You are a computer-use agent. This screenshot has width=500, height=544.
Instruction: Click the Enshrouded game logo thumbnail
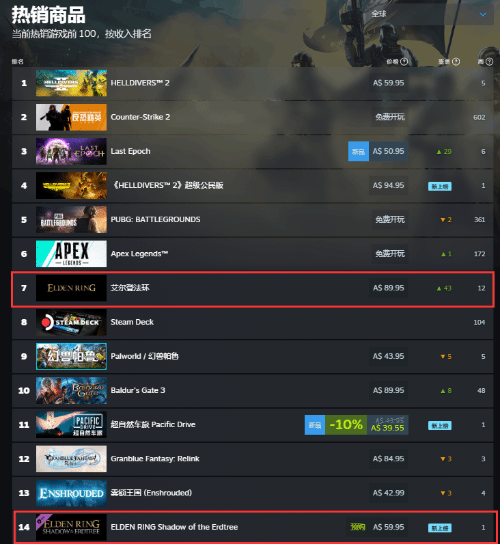point(71,493)
